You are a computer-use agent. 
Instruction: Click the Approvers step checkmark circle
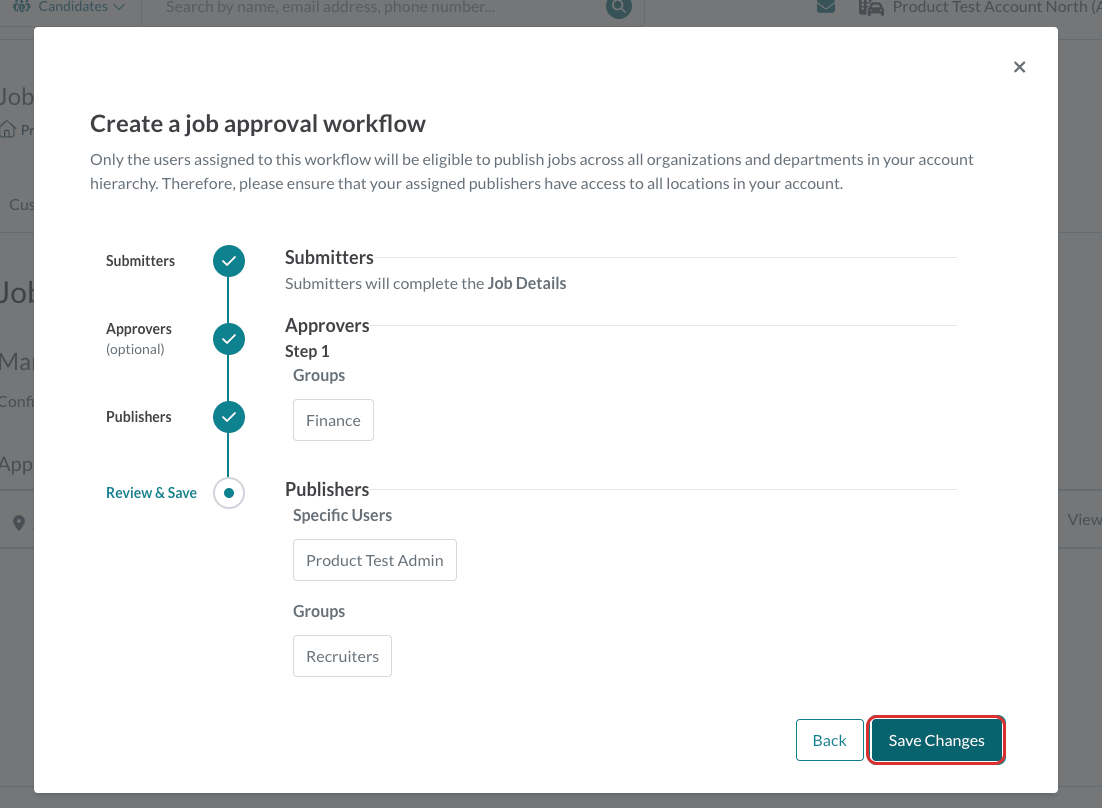229,339
